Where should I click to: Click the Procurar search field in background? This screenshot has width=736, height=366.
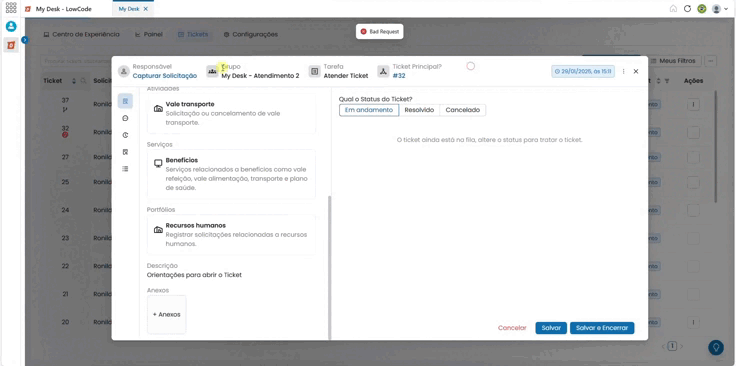point(75,61)
